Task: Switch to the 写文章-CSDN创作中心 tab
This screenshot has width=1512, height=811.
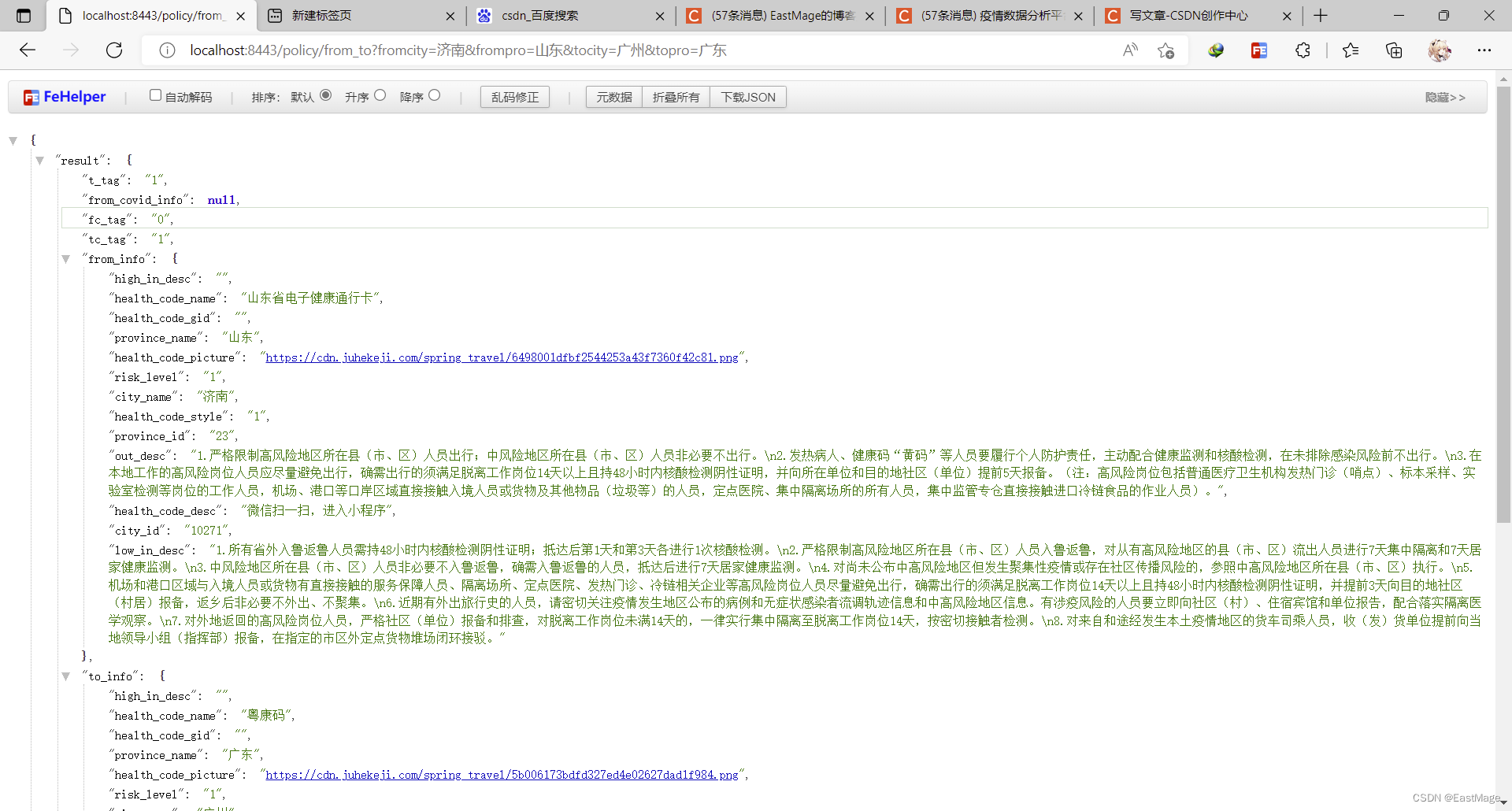Action: click(1188, 16)
